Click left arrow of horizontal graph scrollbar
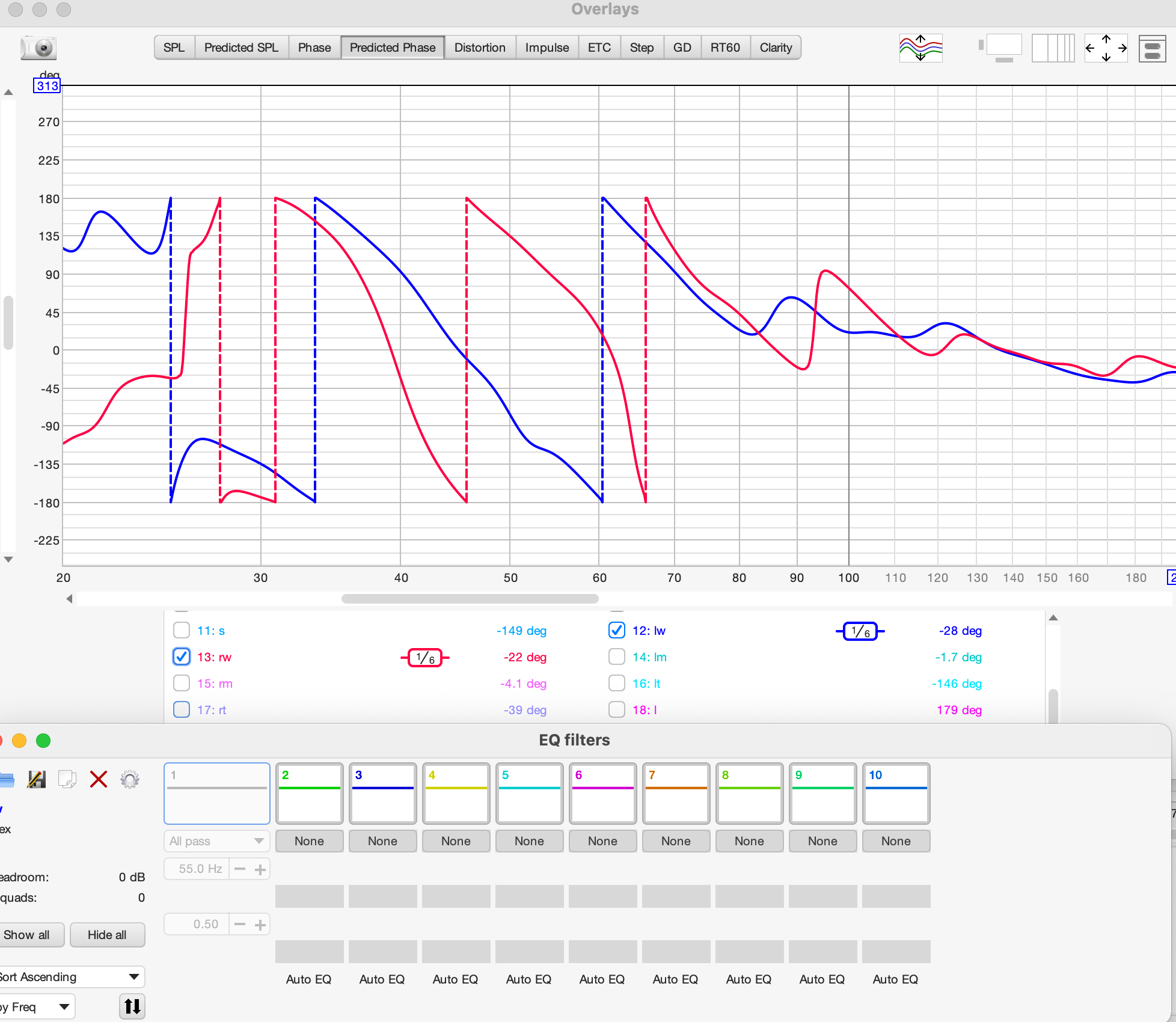Viewport: 1176px width, 1022px height. pos(69,599)
